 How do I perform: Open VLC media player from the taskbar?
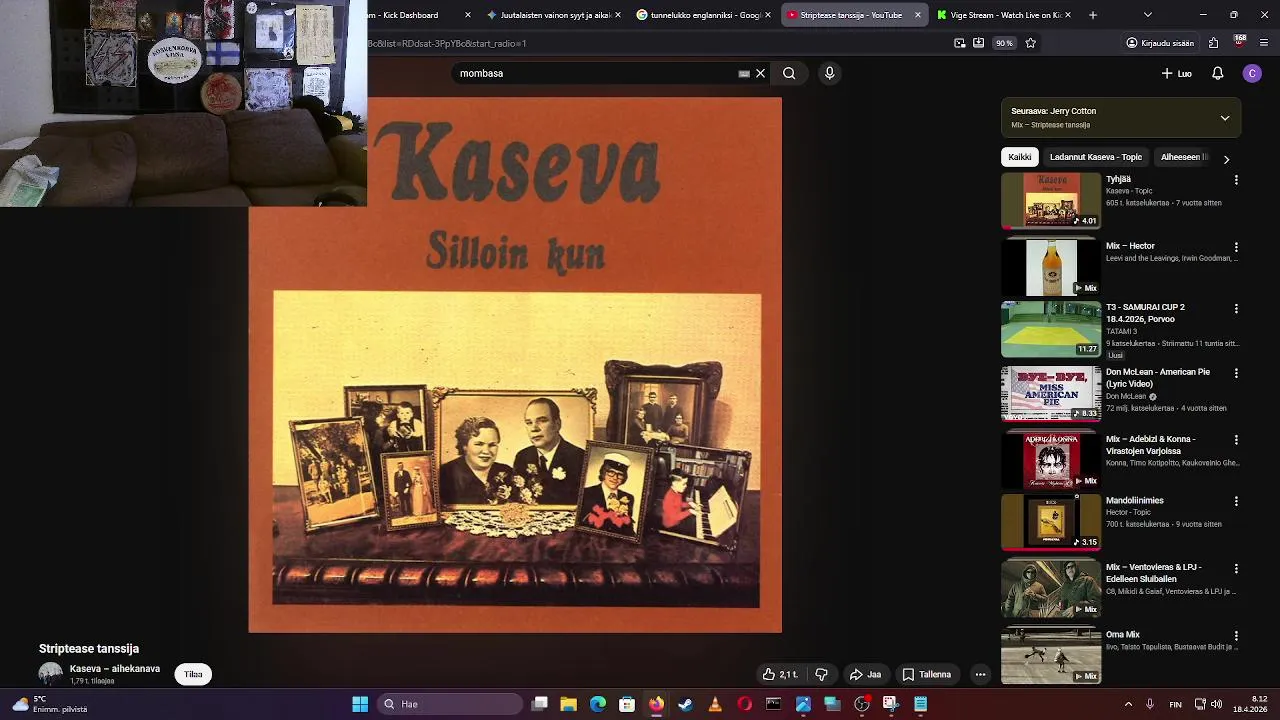click(715, 704)
